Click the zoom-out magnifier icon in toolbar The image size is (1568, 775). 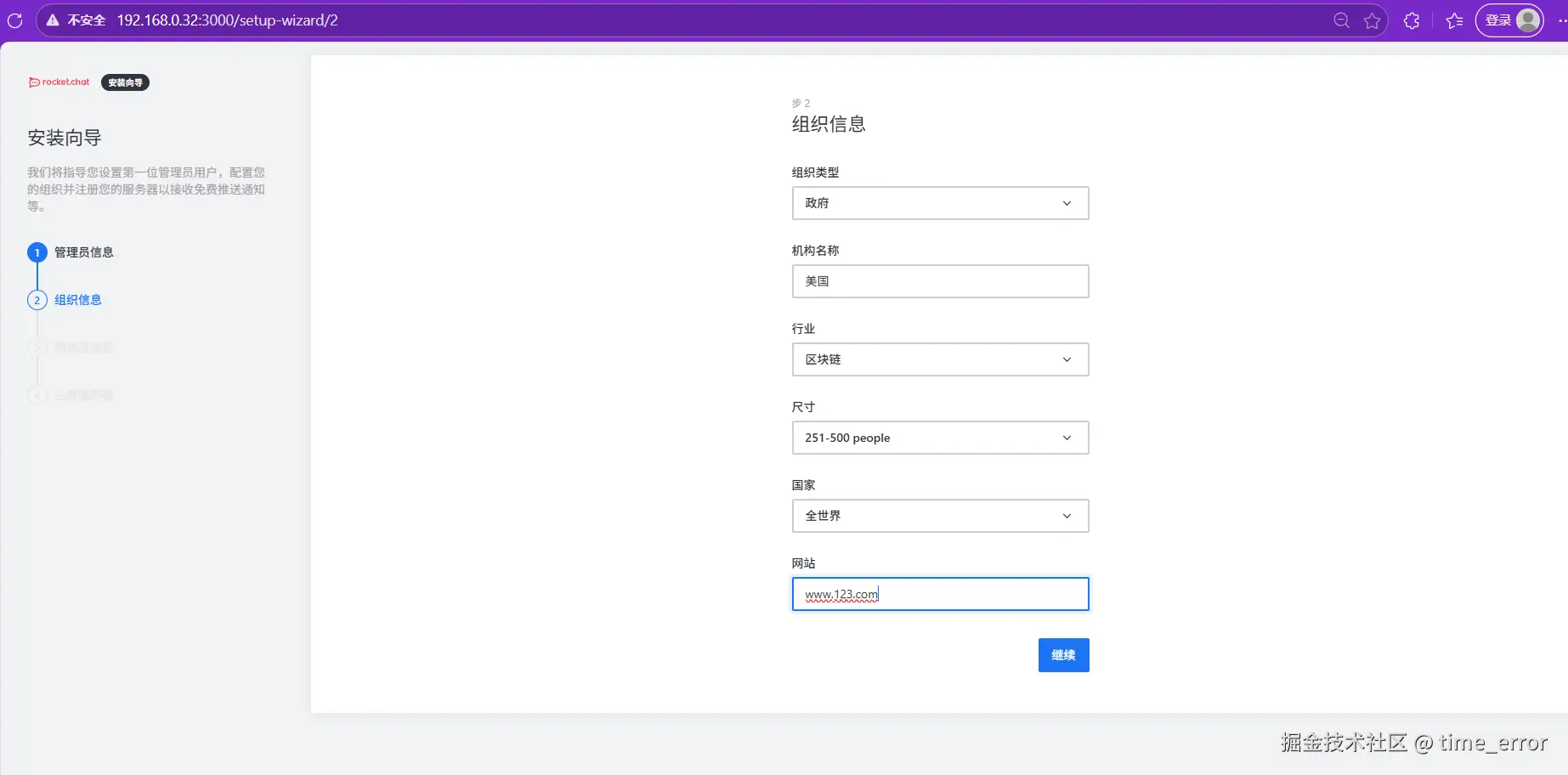(x=1340, y=20)
